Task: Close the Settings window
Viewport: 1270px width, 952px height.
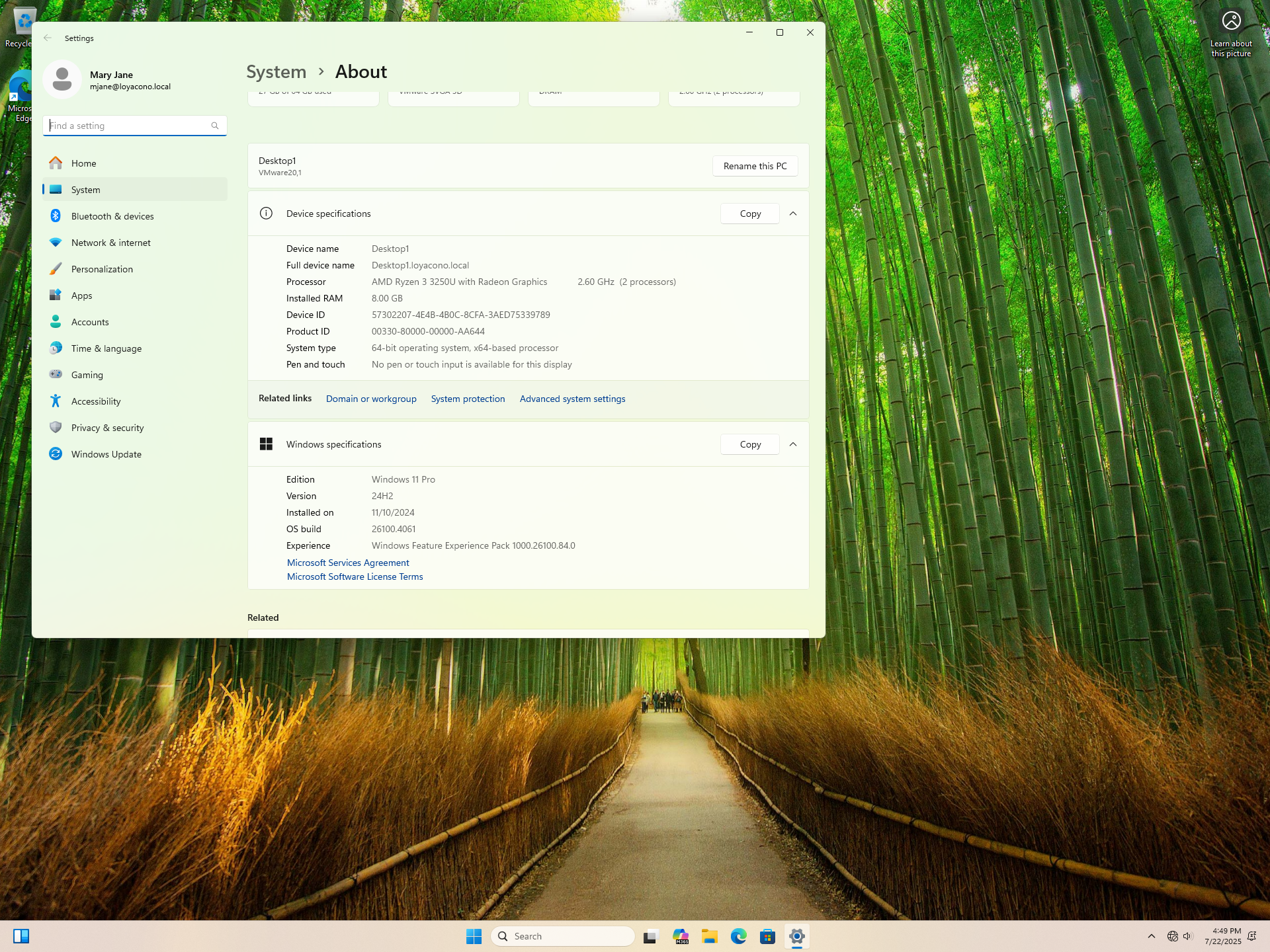Action: coord(810,32)
